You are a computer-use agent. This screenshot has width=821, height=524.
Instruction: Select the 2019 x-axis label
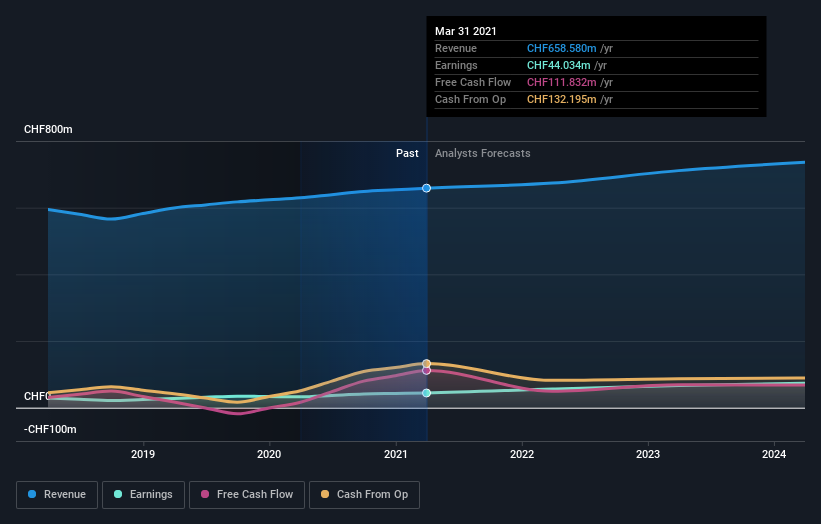[143, 454]
